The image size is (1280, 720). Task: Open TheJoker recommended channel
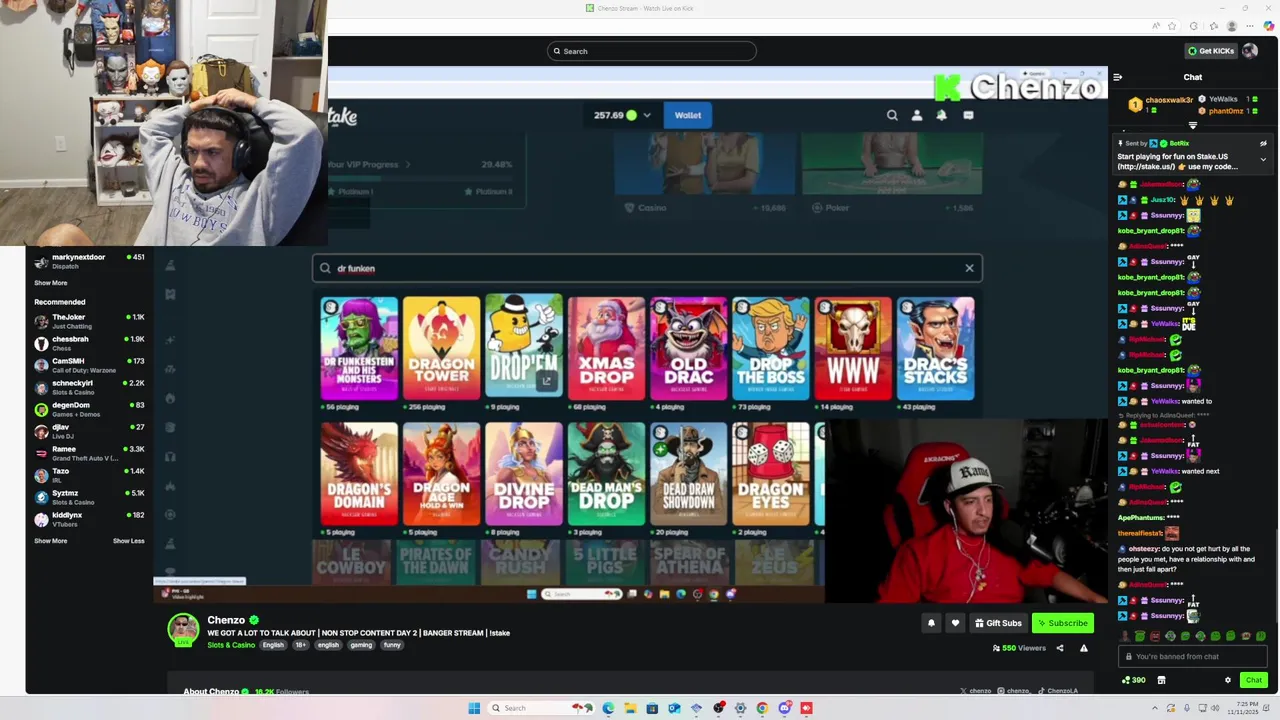[89, 321]
